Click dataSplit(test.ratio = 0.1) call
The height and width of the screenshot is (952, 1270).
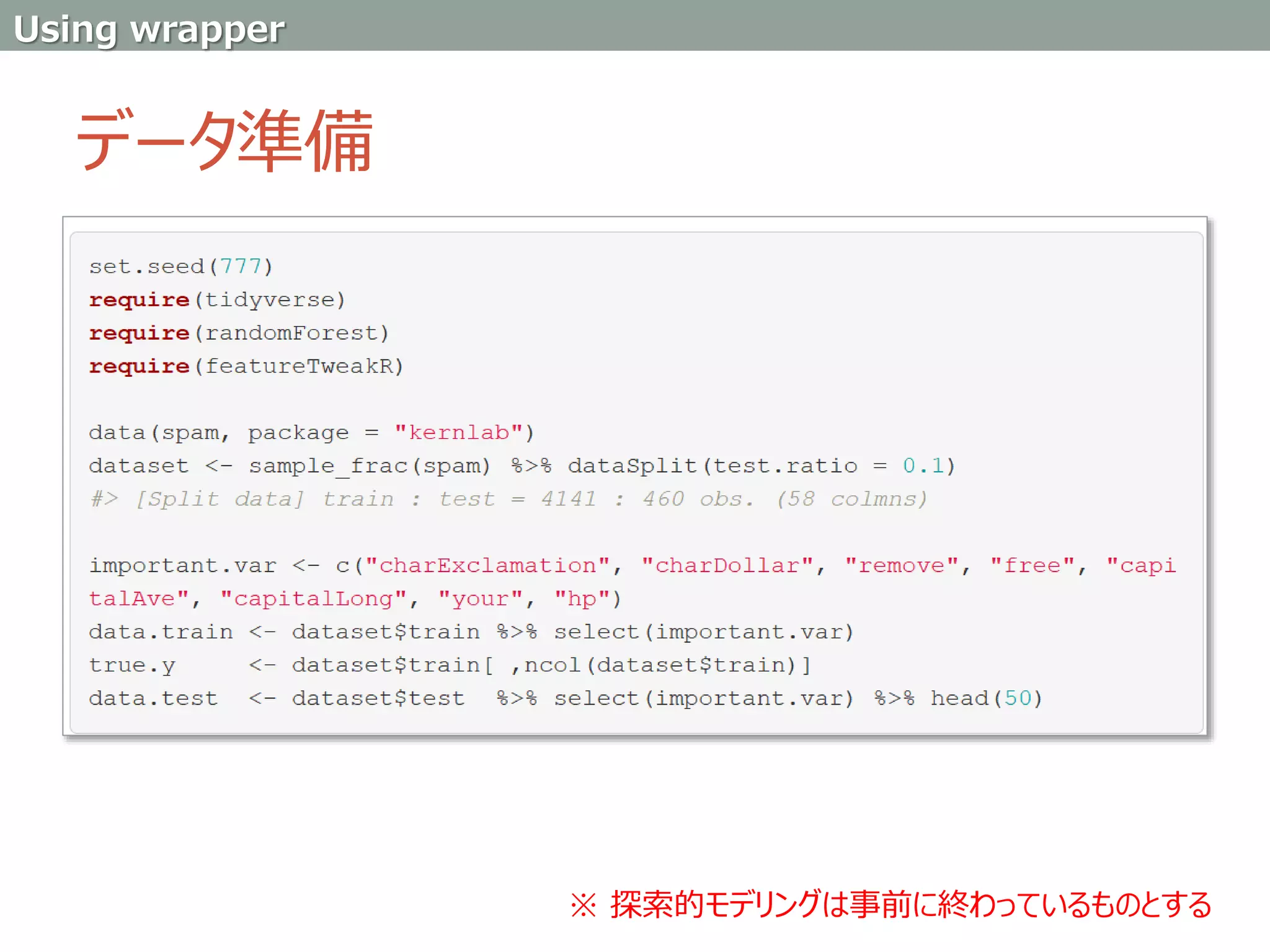(761, 466)
